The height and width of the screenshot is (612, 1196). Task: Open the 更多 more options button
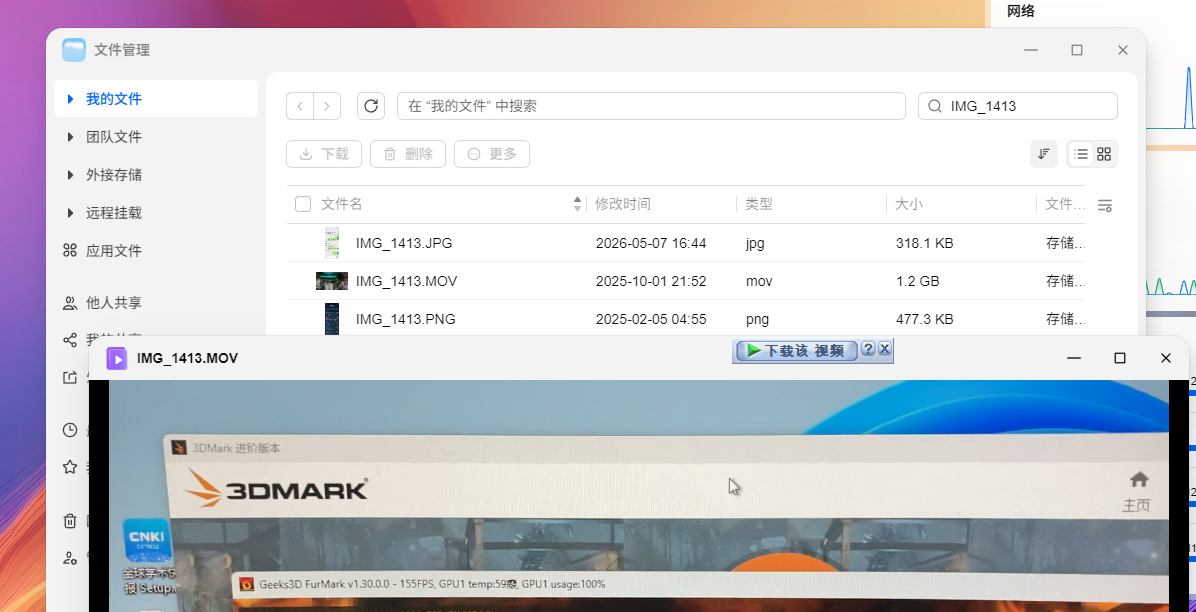click(492, 154)
